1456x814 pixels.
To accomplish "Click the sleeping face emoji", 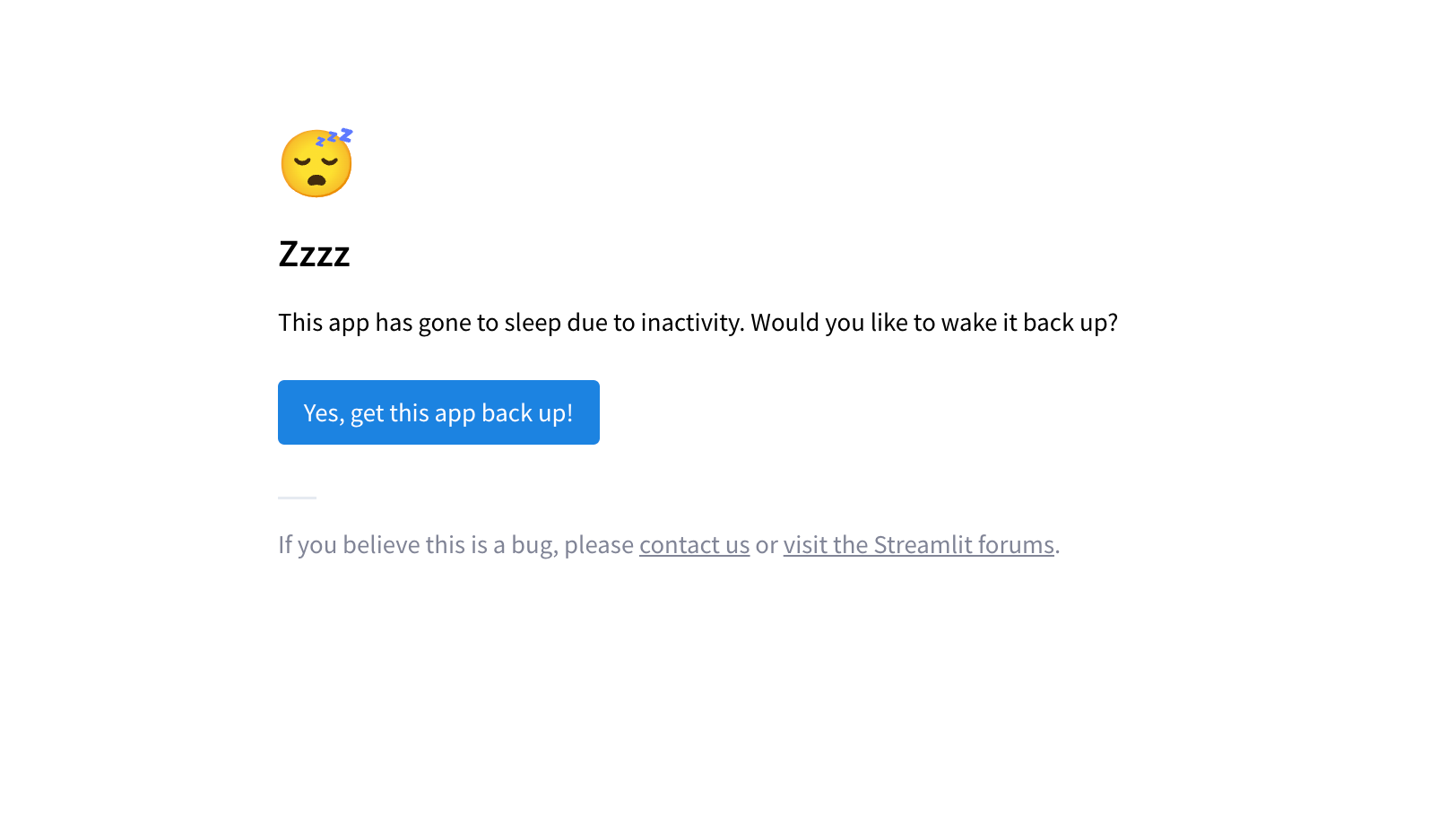I will (316, 165).
